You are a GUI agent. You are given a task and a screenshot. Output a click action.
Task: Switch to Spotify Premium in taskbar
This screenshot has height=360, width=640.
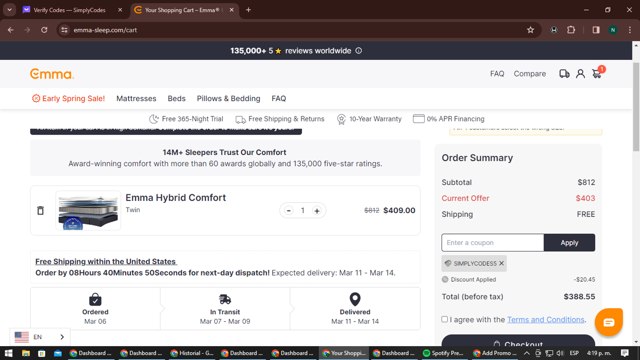pyautogui.click(x=443, y=353)
